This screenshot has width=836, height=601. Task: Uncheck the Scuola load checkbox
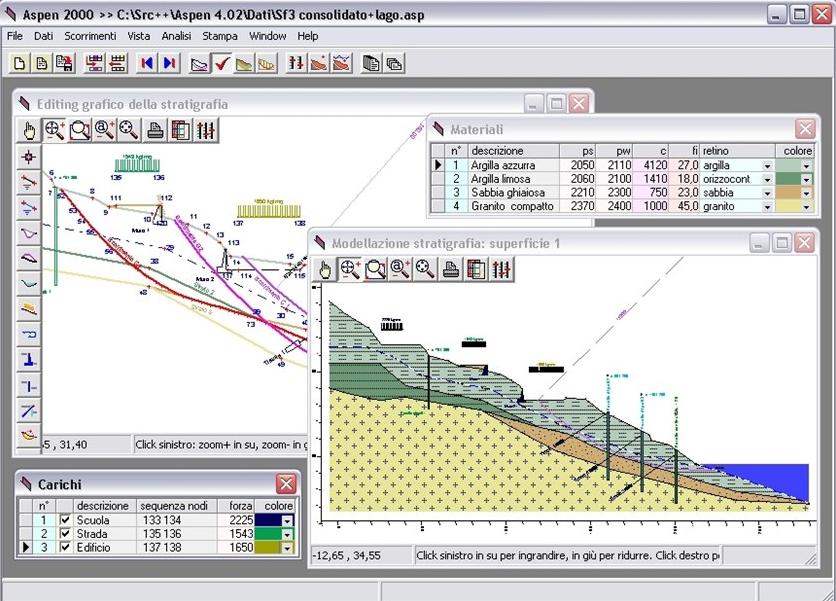pos(65,520)
